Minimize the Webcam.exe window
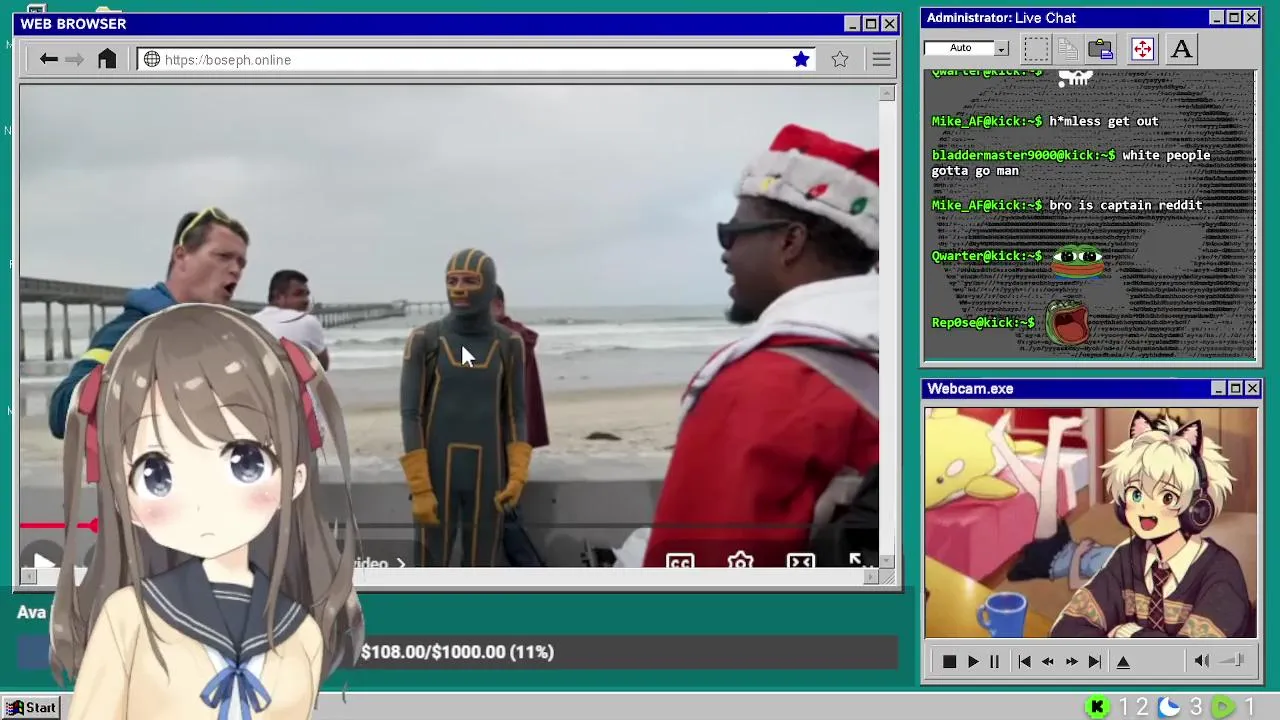 point(1218,389)
